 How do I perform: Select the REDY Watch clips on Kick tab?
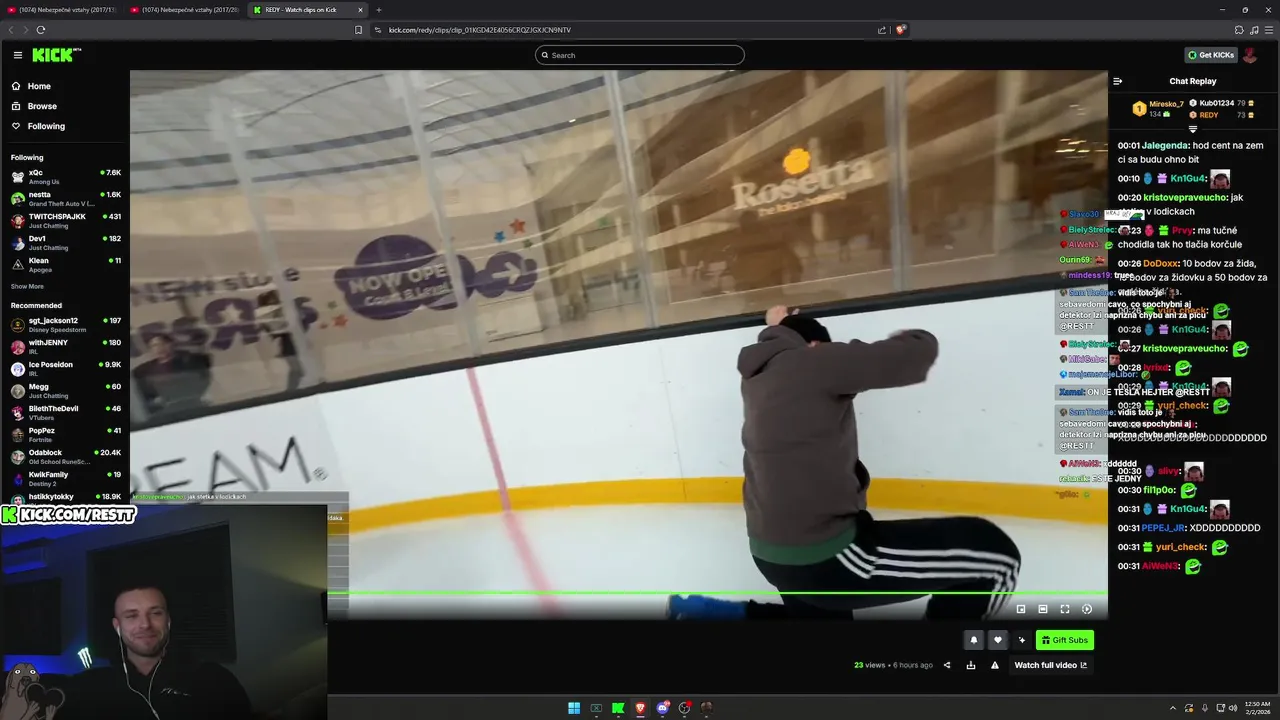(307, 10)
